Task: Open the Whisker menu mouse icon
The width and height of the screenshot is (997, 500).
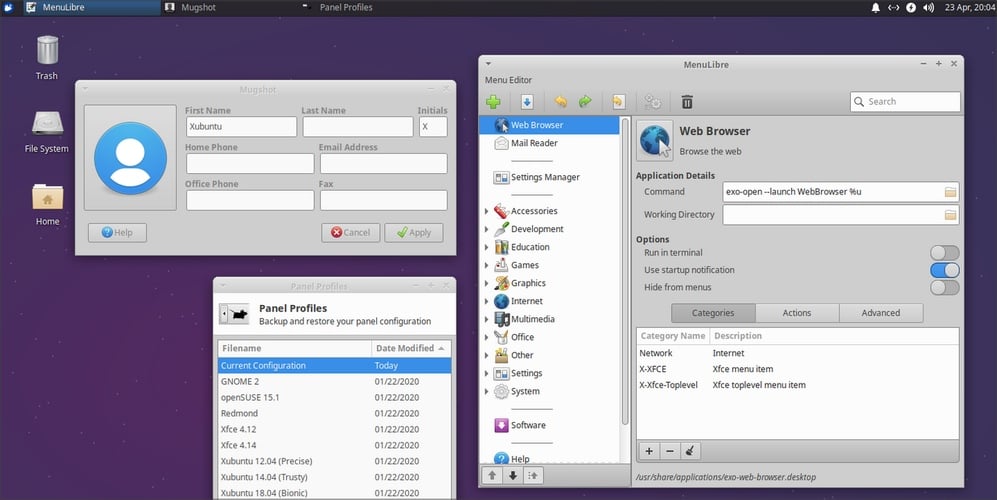Action: 8,8
